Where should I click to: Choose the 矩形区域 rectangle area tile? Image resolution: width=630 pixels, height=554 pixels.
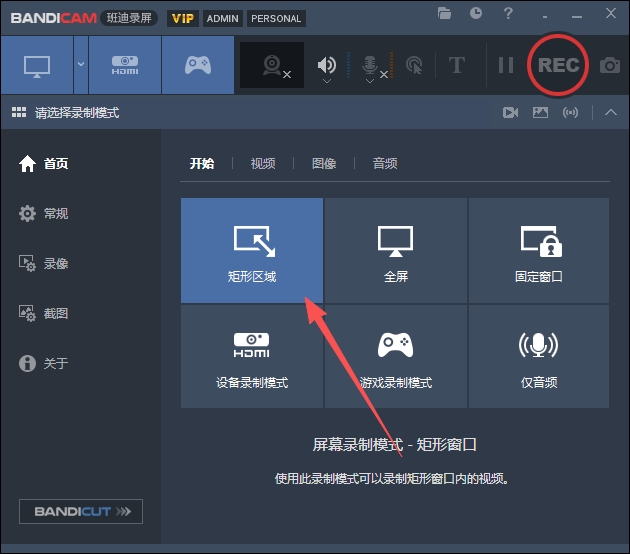click(252, 250)
